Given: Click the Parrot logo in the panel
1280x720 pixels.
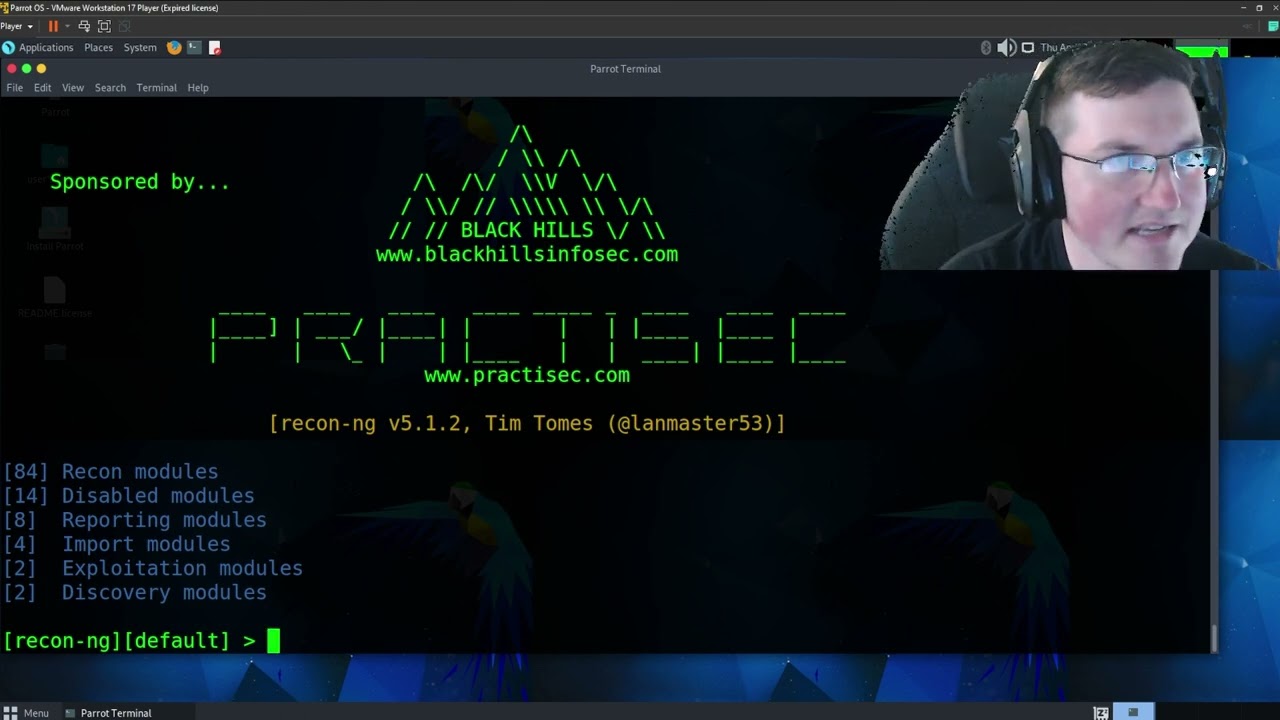Looking at the screenshot, I should [8, 47].
